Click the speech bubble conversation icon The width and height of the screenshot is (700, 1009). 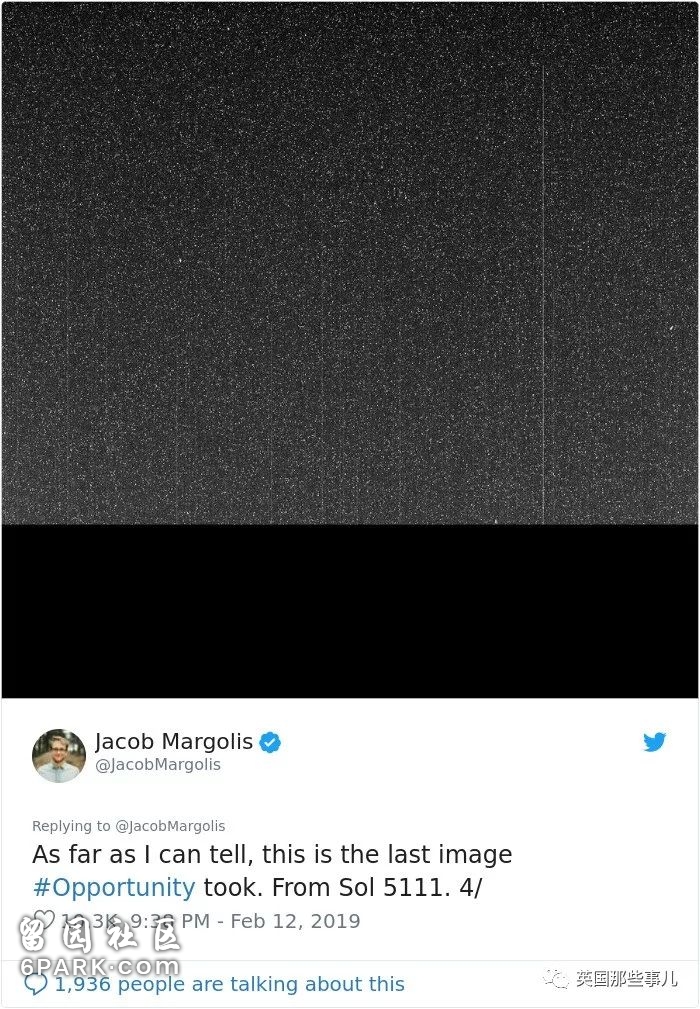point(35,984)
